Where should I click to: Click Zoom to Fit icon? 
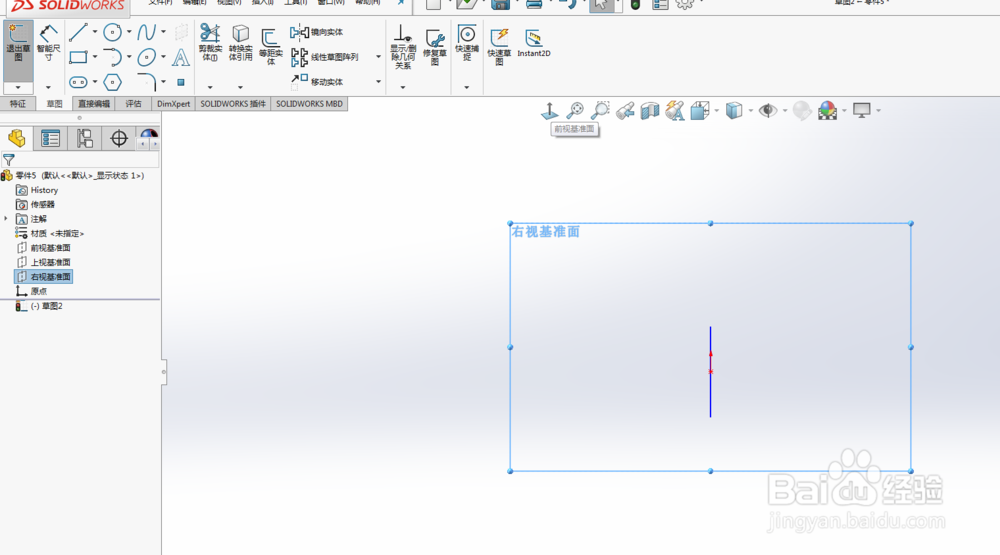coord(575,110)
